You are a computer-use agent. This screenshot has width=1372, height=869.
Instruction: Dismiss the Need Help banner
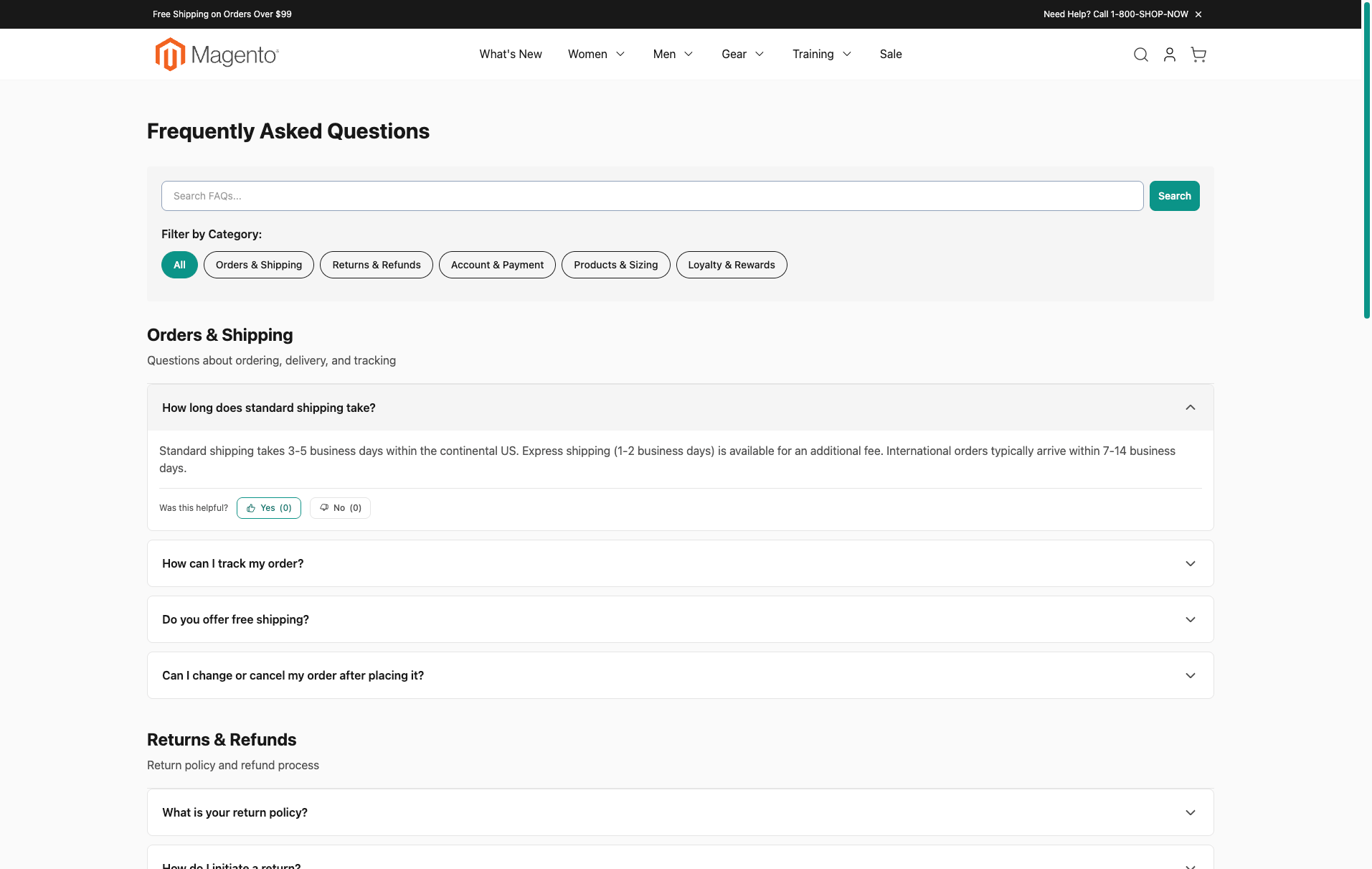pyautogui.click(x=1198, y=14)
